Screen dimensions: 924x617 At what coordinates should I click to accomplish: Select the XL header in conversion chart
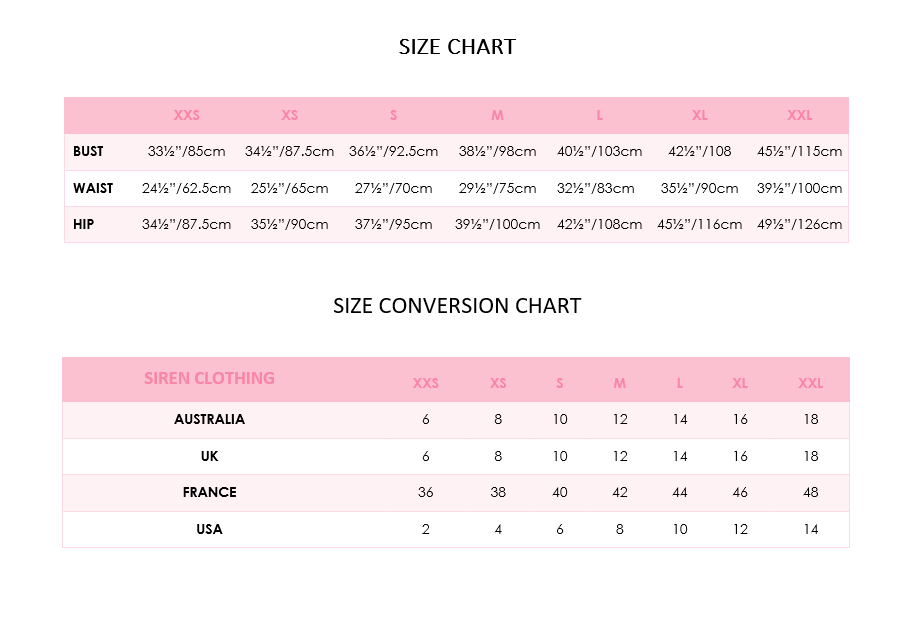point(740,383)
